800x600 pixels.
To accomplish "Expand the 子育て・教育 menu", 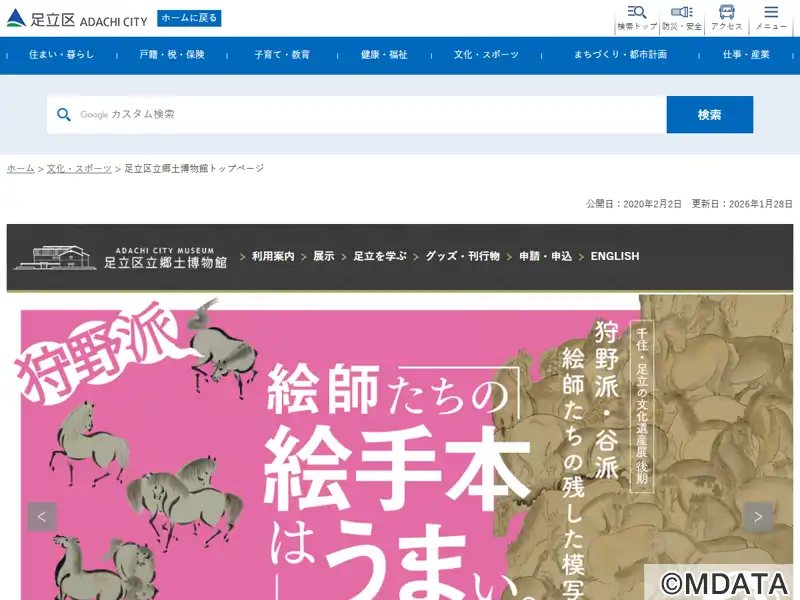I will tap(282, 55).
